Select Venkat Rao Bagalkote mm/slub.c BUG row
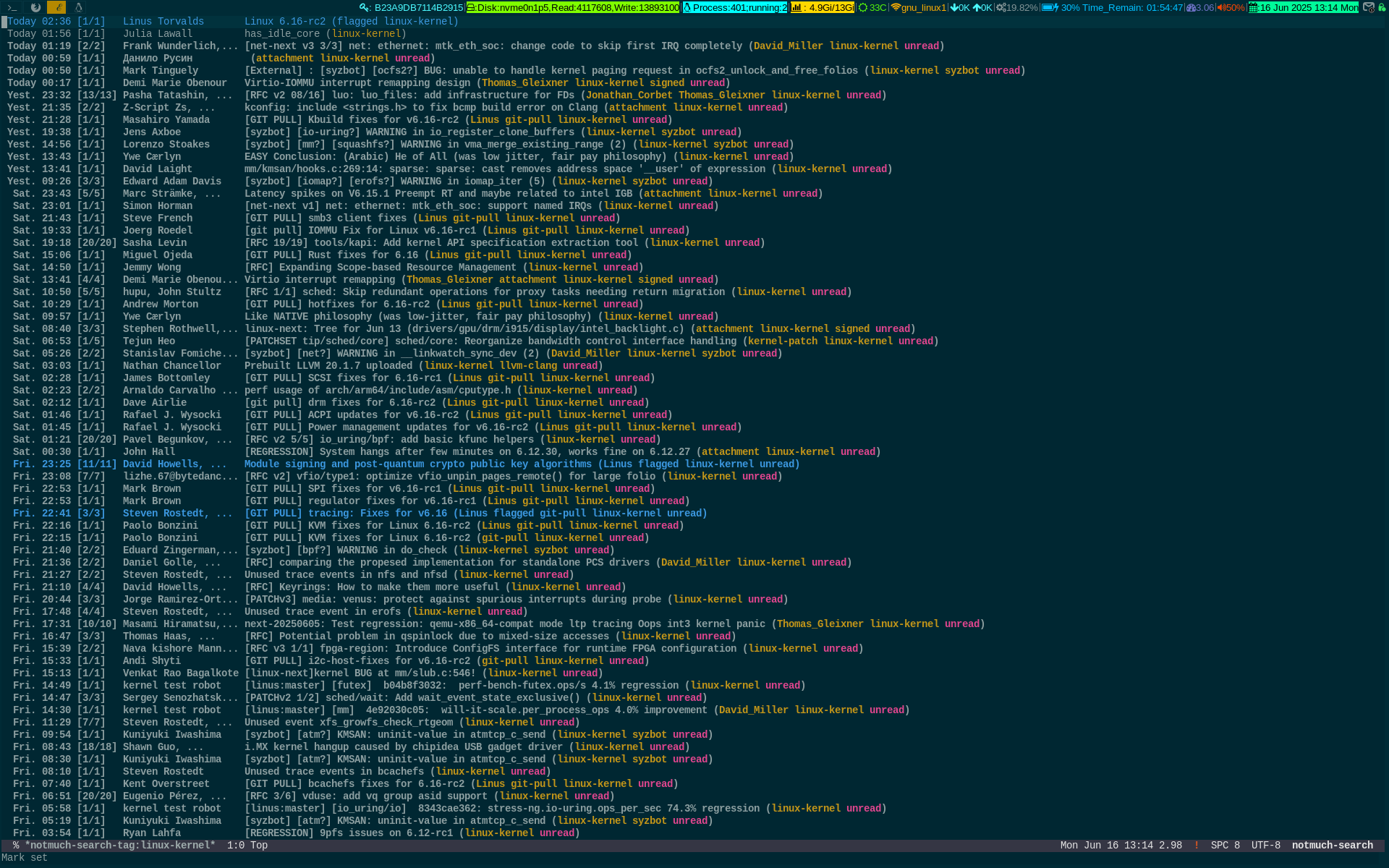 tap(694, 673)
